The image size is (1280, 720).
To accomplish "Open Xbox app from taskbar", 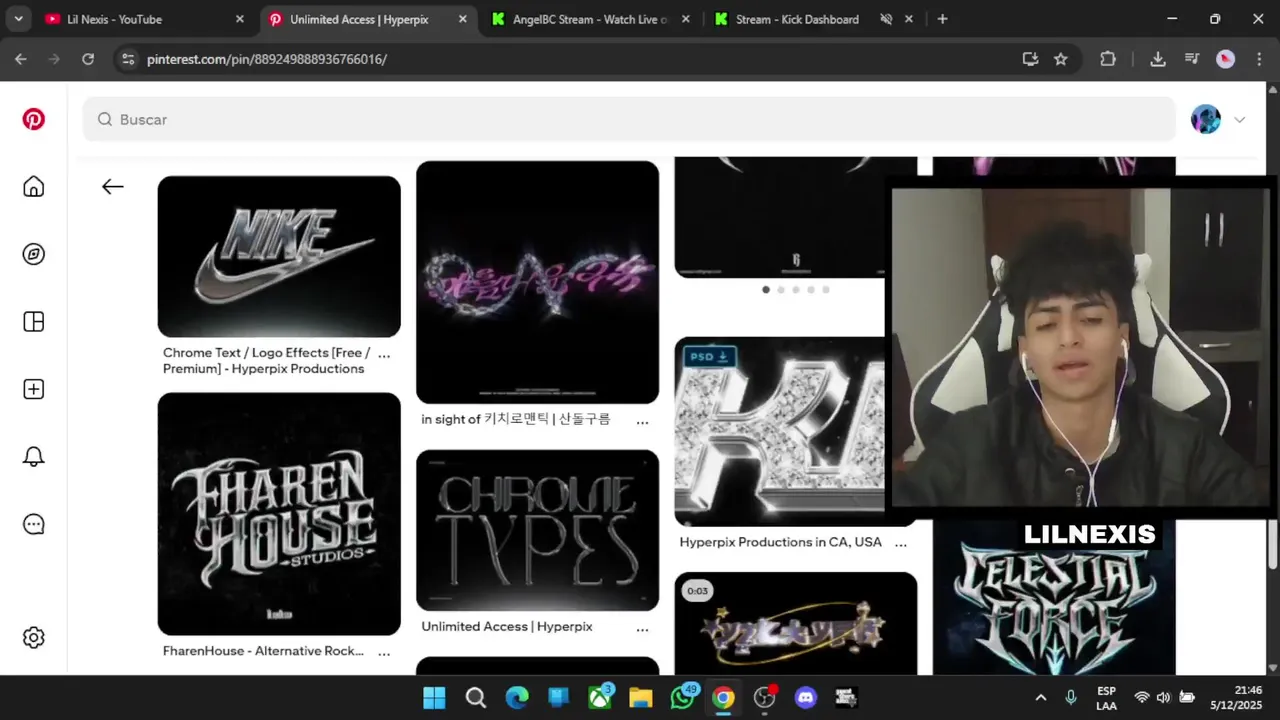I will click(x=600, y=698).
